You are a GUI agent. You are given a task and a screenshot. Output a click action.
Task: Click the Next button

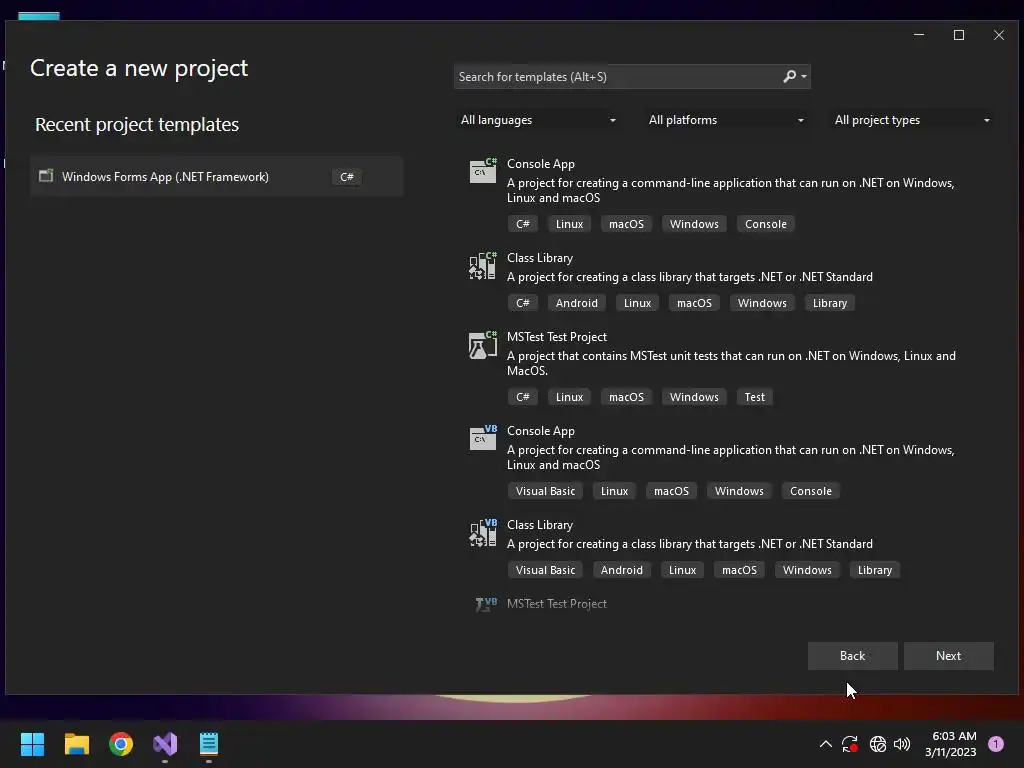948,656
